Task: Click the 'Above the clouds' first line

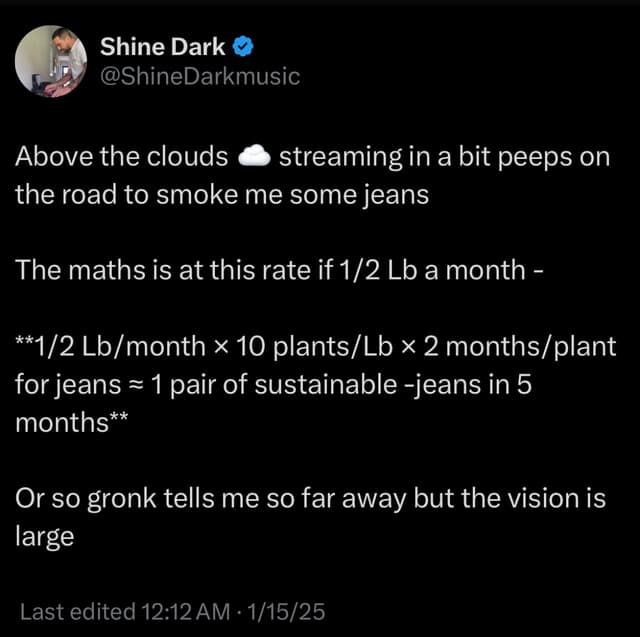Action: click(x=313, y=157)
